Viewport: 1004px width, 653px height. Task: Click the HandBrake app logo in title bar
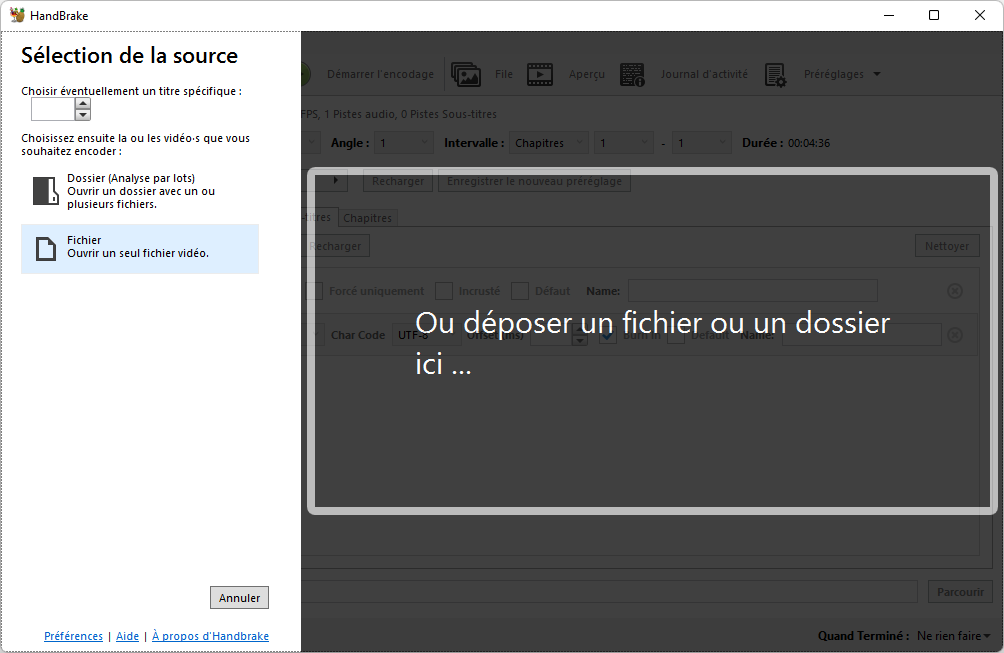coord(17,15)
